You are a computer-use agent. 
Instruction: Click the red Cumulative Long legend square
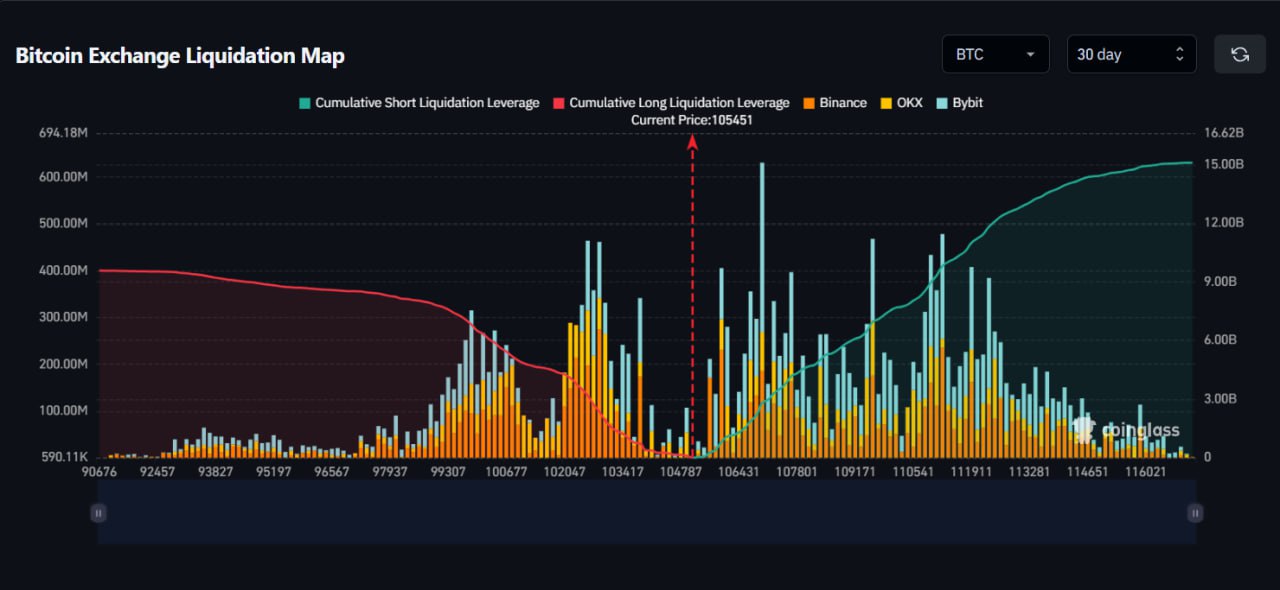[559, 103]
